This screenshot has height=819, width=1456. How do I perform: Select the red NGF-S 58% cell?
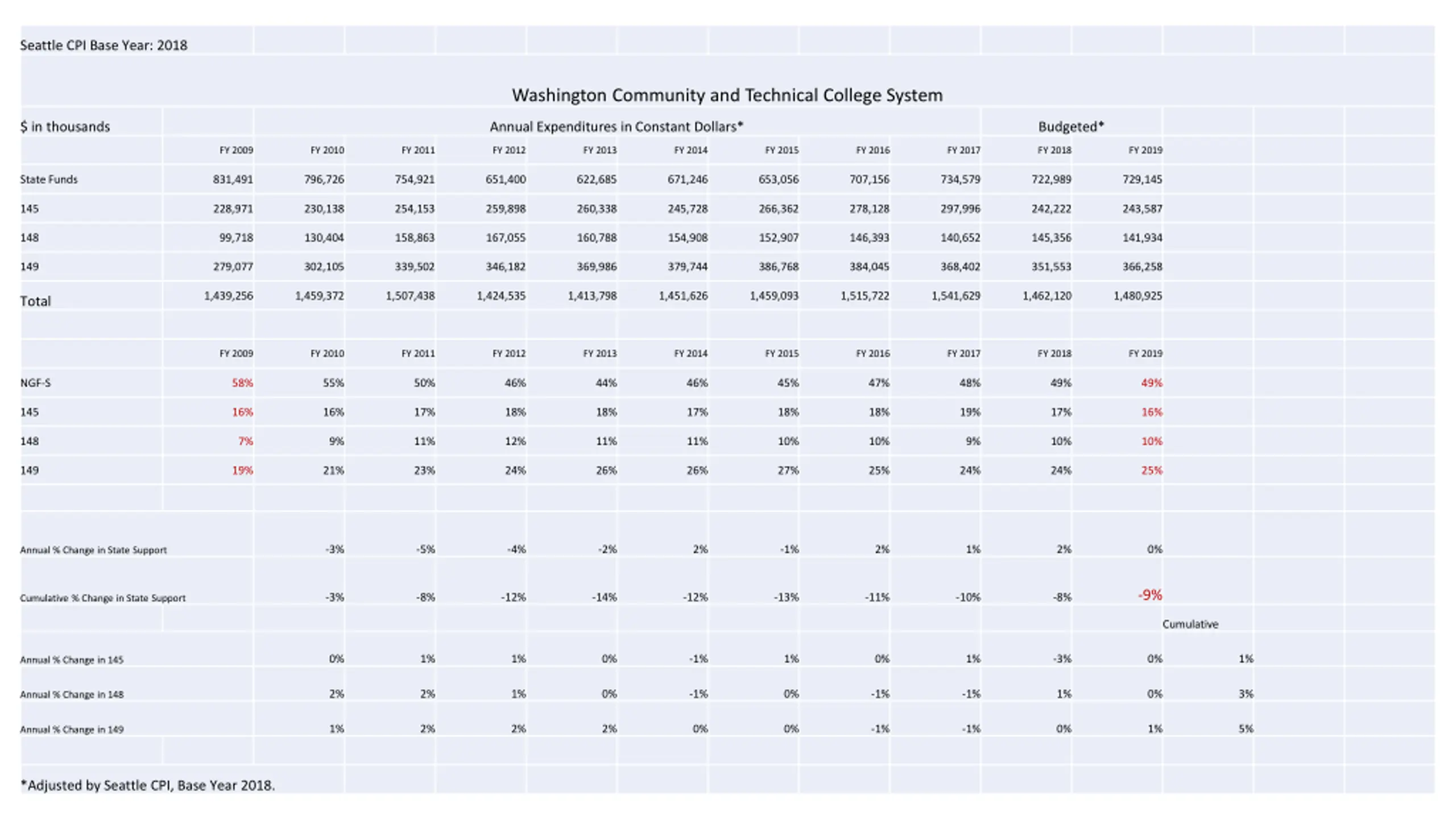coord(242,383)
